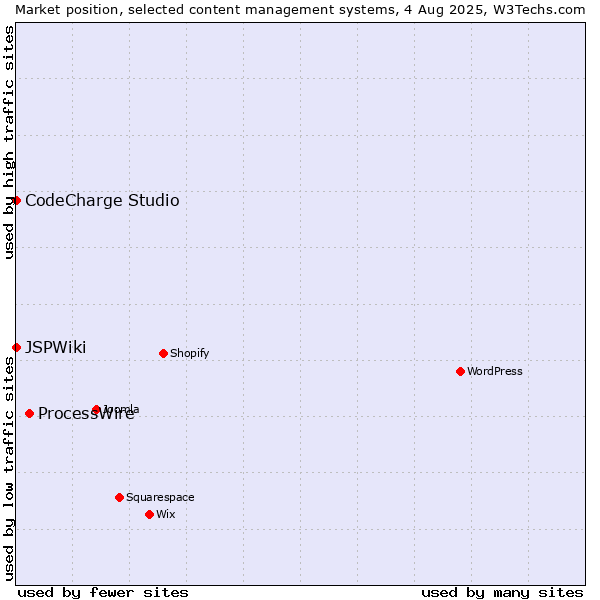Viewport: 600px width, 600px height.
Task: Click the 'CodeCharge Studio' label
Action: [102, 201]
